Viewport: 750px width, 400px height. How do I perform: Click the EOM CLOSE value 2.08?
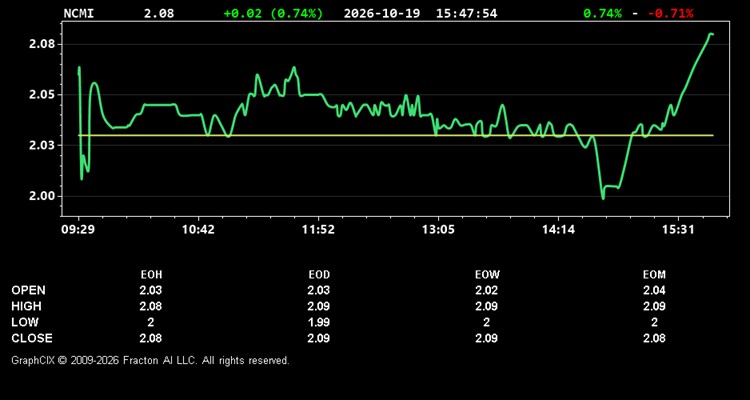(x=654, y=338)
